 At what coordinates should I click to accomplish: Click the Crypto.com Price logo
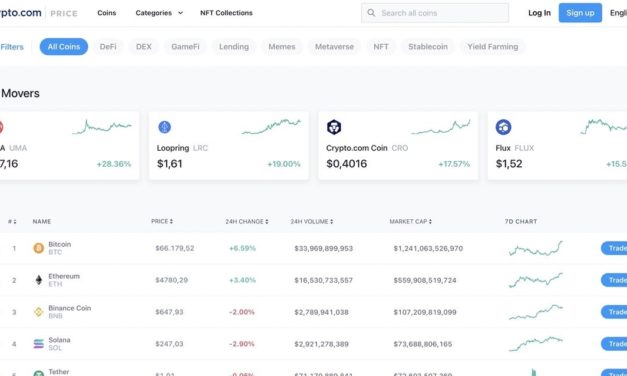38,13
